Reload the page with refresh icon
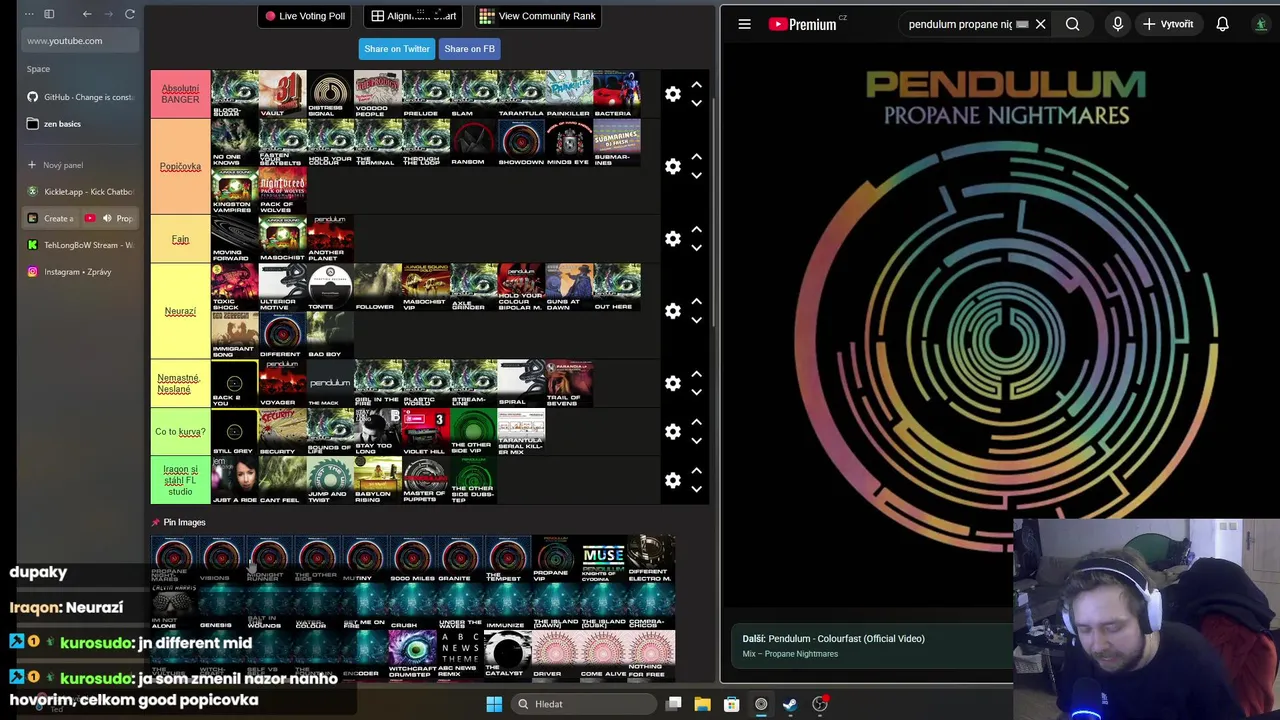Viewport: 1280px width, 720px height. tap(130, 14)
